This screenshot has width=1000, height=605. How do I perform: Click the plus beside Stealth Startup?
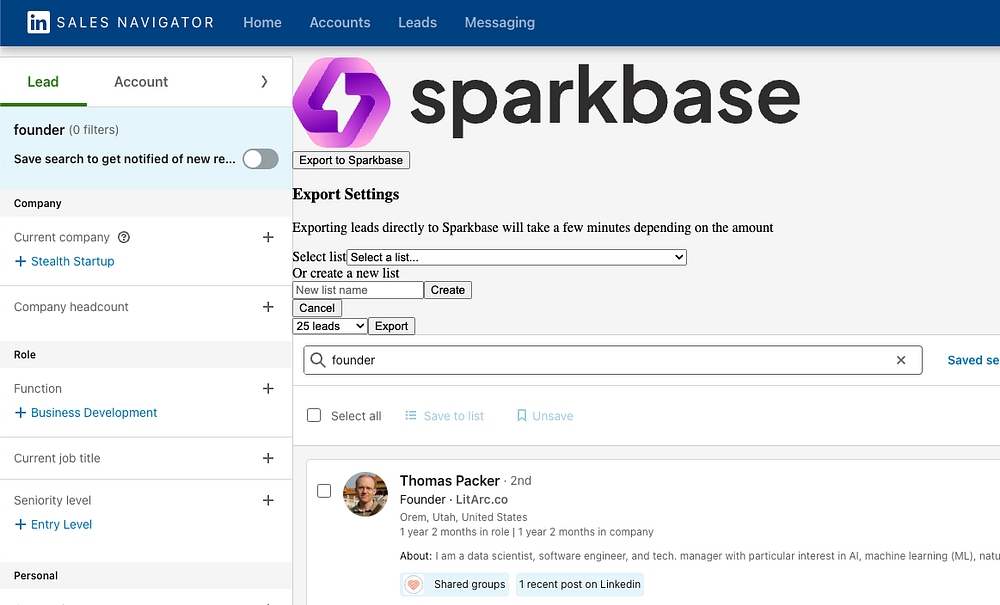[x=20, y=261]
